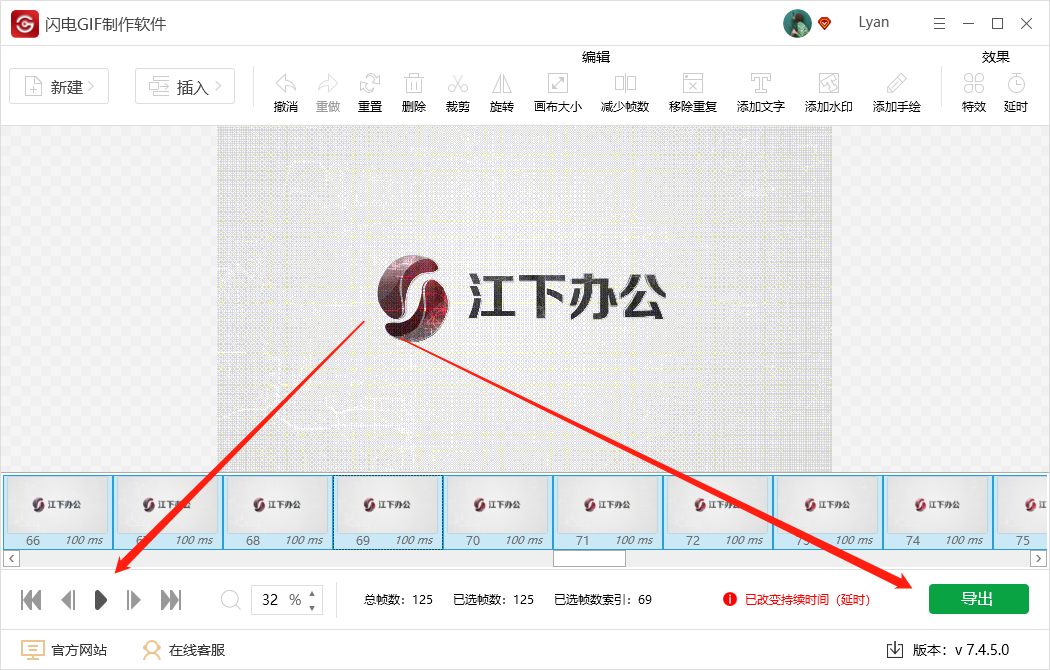The width and height of the screenshot is (1050, 670).
Task: Click the zoom magnifier icon
Action: point(230,600)
